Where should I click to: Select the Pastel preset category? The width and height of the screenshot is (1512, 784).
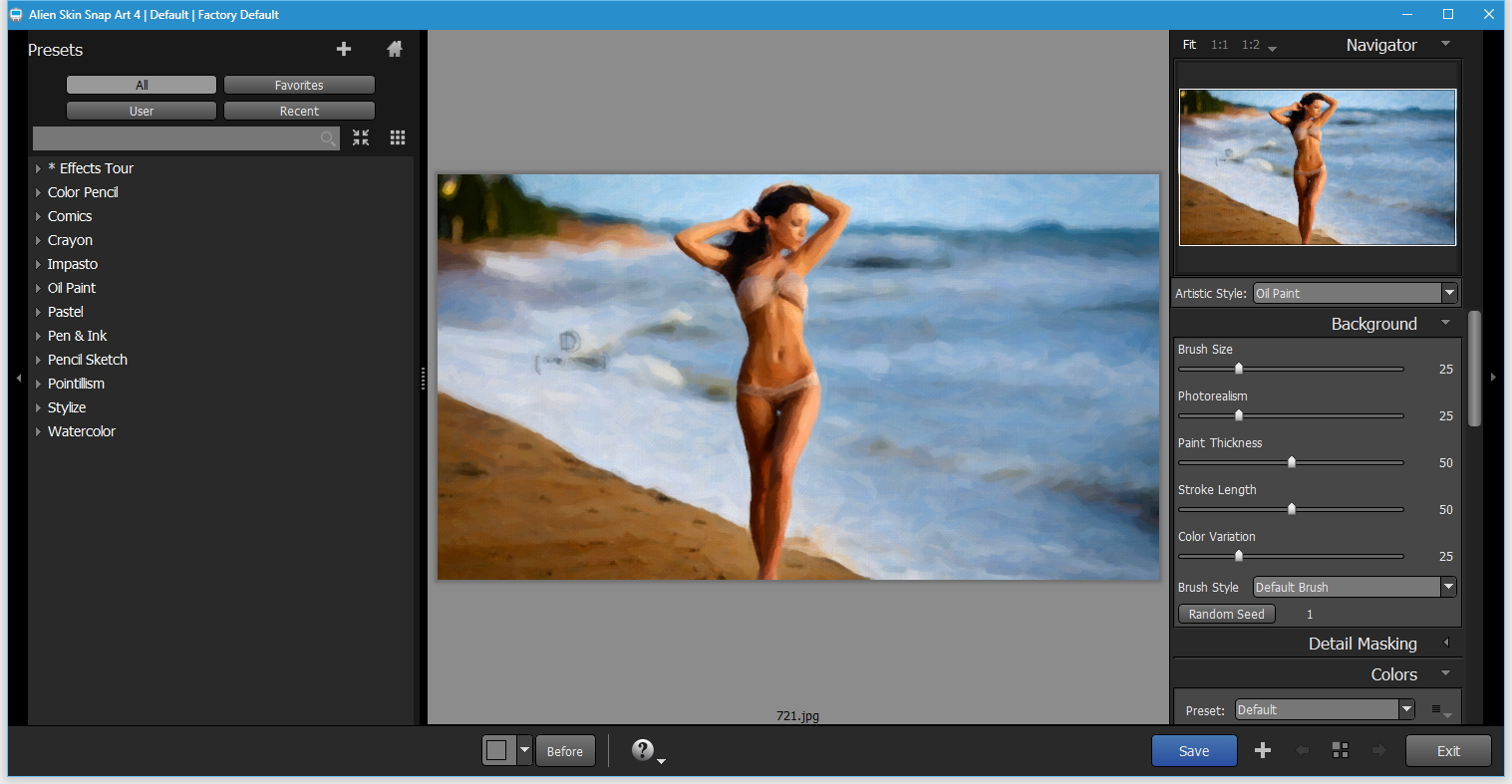[x=66, y=312]
